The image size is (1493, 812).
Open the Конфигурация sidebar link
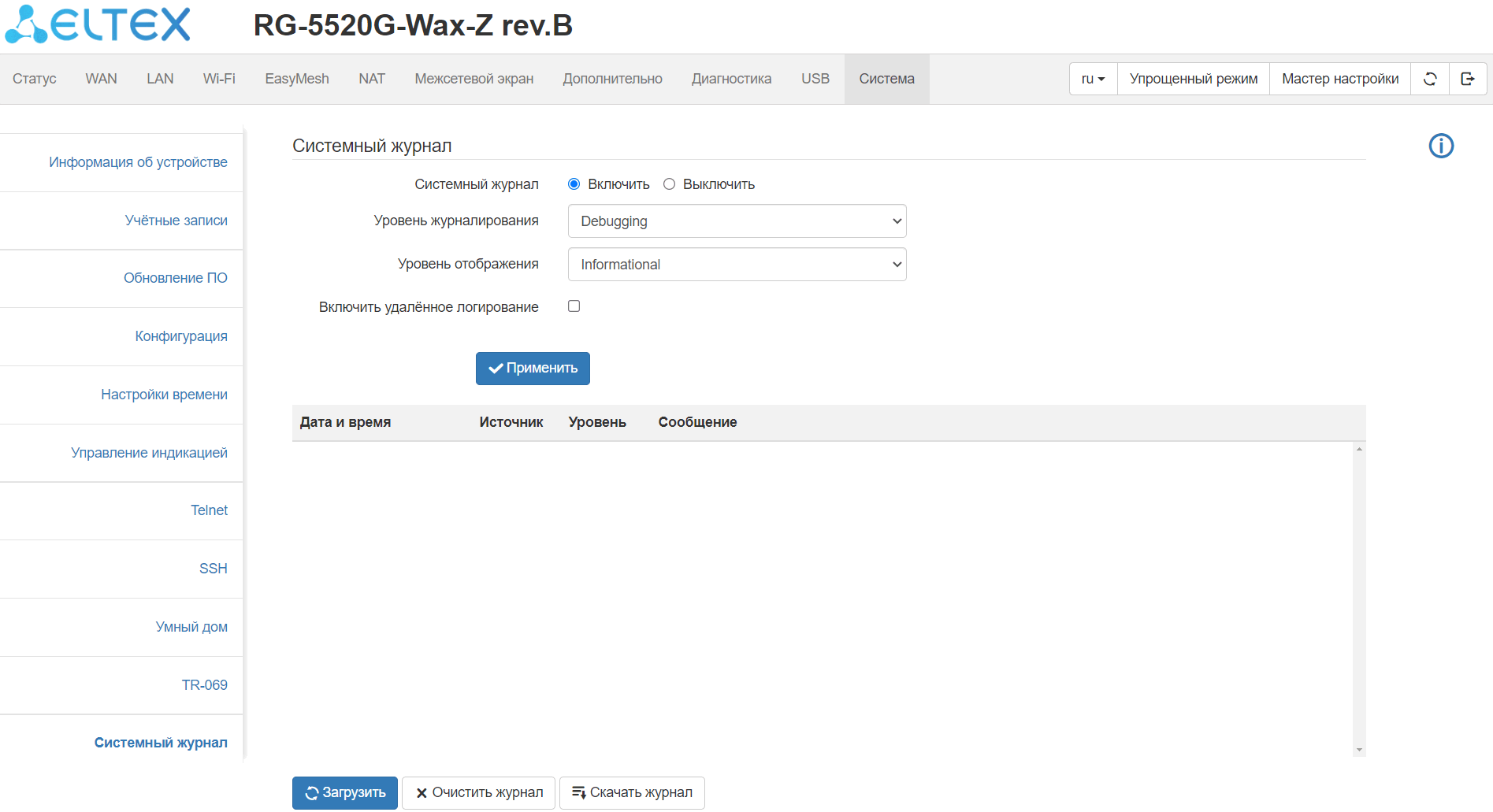[x=181, y=336]
